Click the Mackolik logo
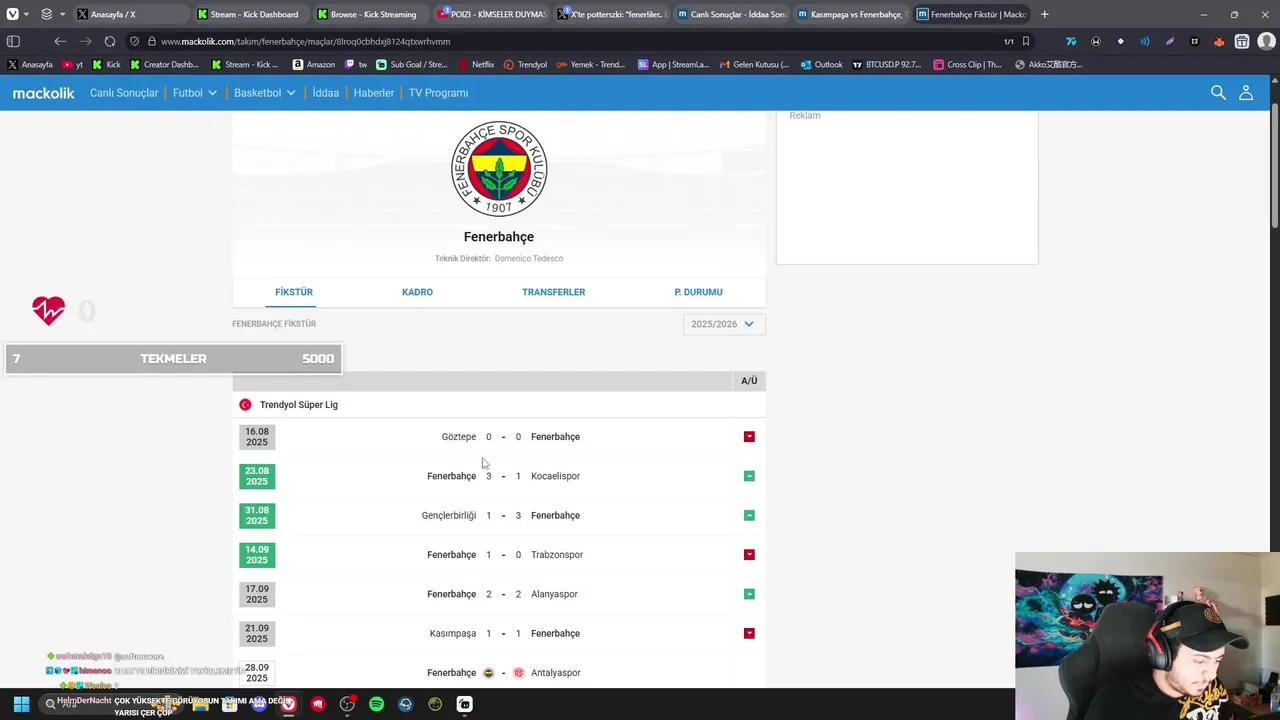 tap(44, 93)
